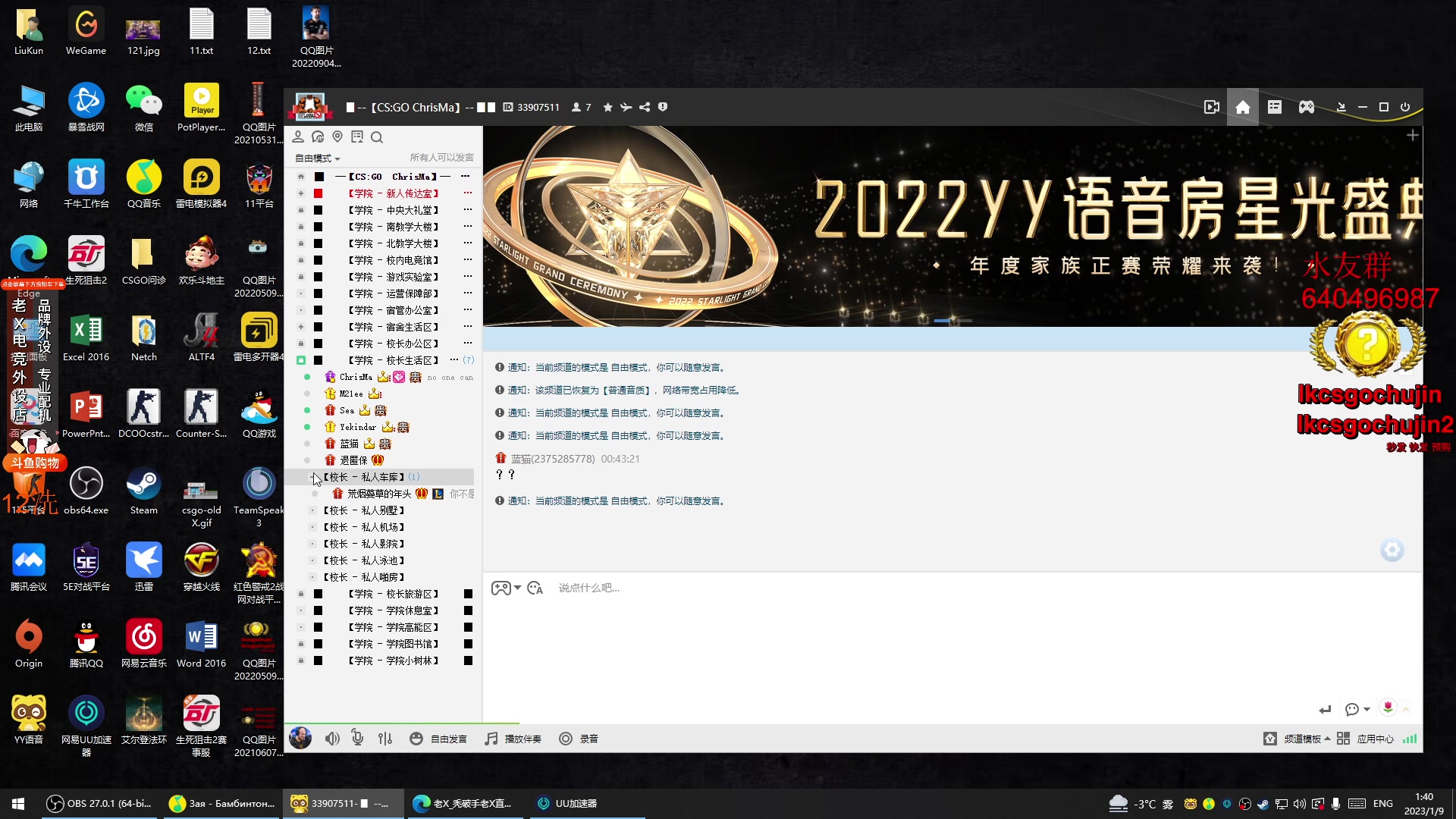Share the channel using the share icon

click(645, 107)
